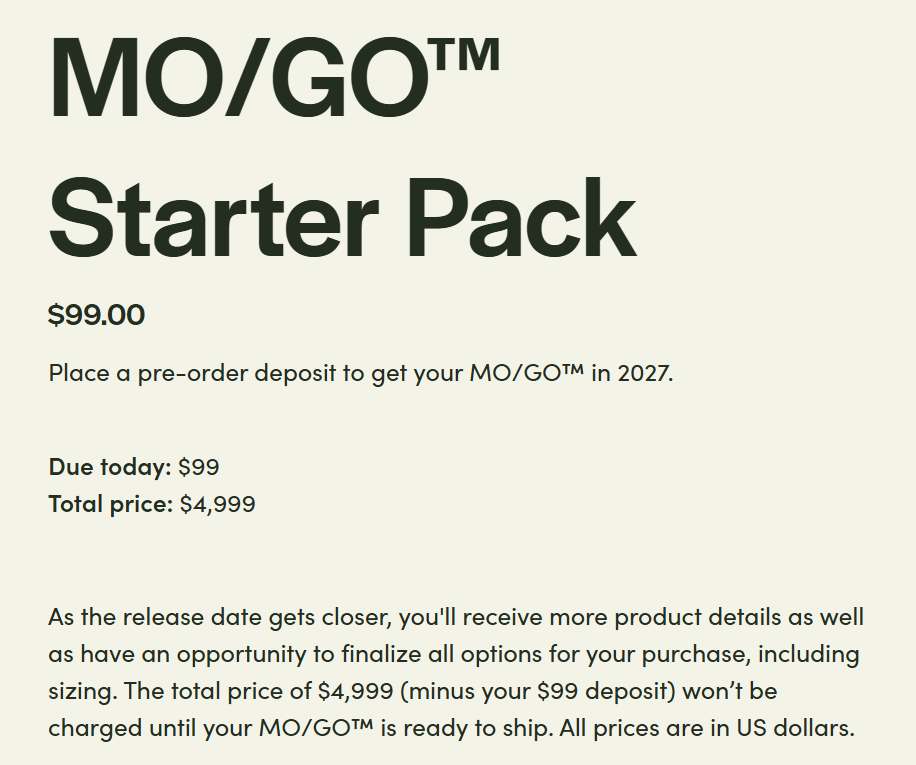Click the $99.00 bold price
The image size is (916, 765).
coord(96,315)
